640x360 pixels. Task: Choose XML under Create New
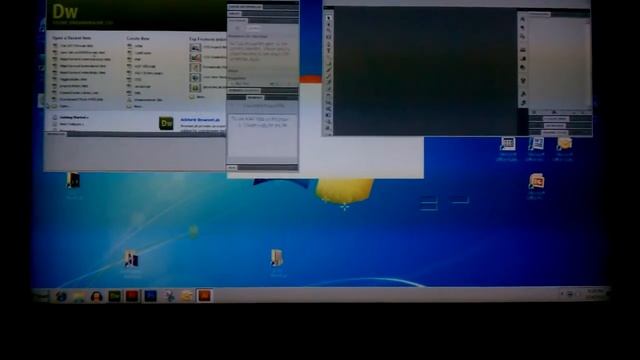(134, 93)
